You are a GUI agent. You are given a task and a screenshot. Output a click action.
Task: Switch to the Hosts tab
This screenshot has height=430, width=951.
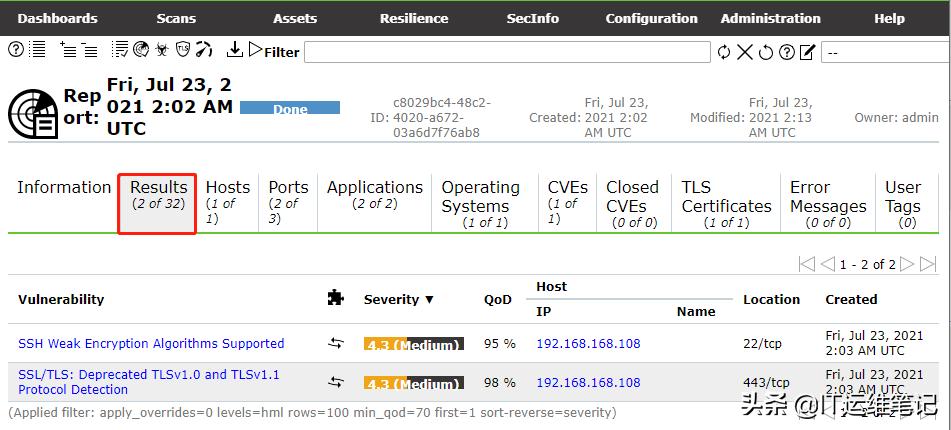pos(227,203)
